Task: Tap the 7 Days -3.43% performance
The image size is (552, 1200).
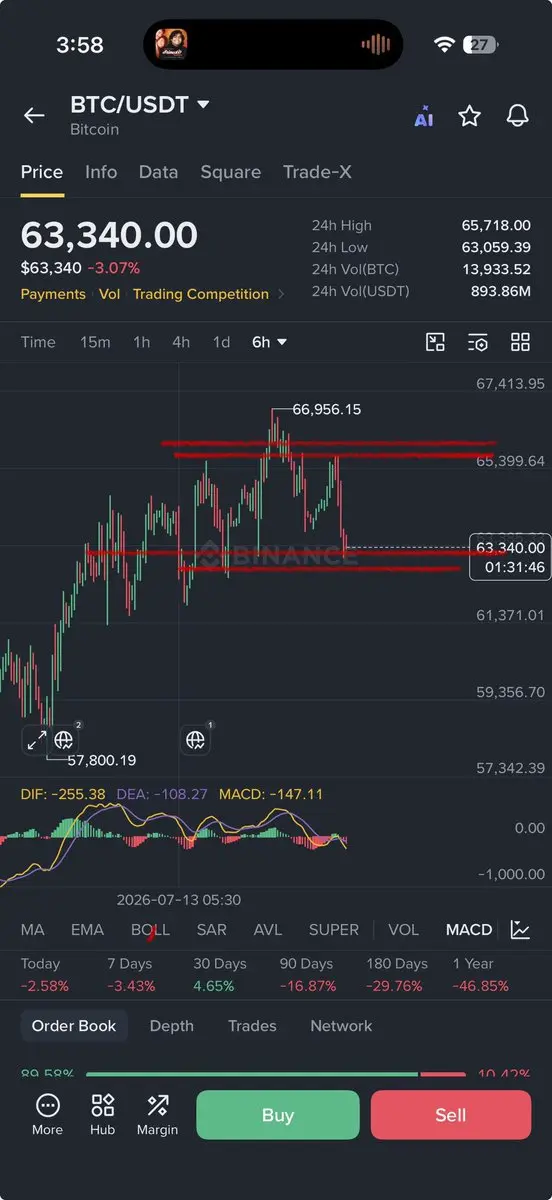Action: pyautogui.click(x=131, y=975)
